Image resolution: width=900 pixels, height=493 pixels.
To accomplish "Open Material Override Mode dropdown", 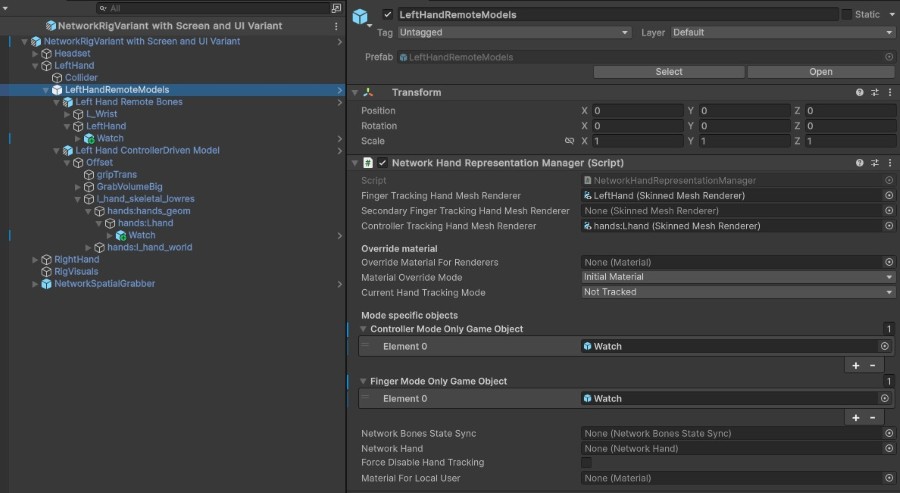I will (x=738, y=277).
